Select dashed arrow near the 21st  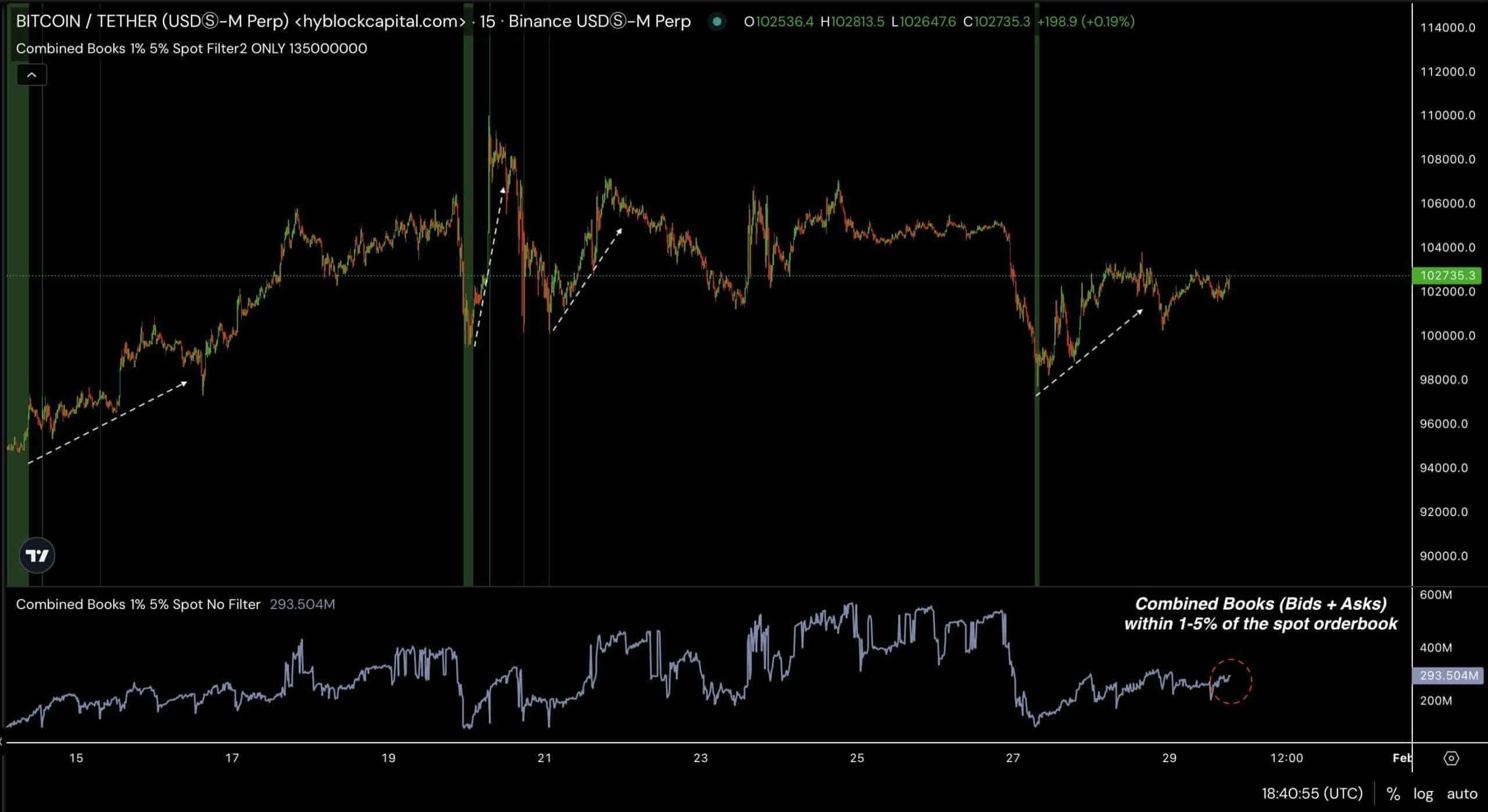pos(587,281)
